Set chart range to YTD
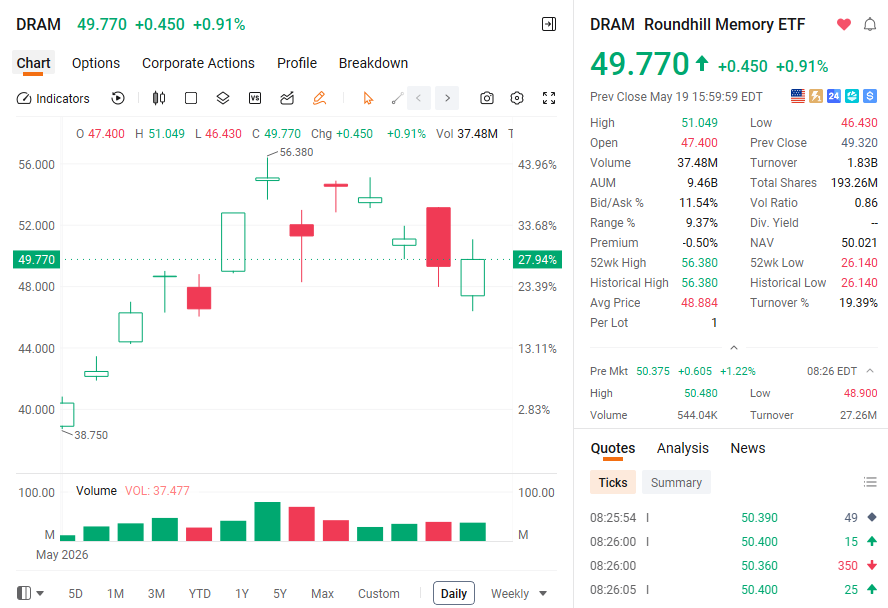Viewport: 888px width, 608px height. 199,594
